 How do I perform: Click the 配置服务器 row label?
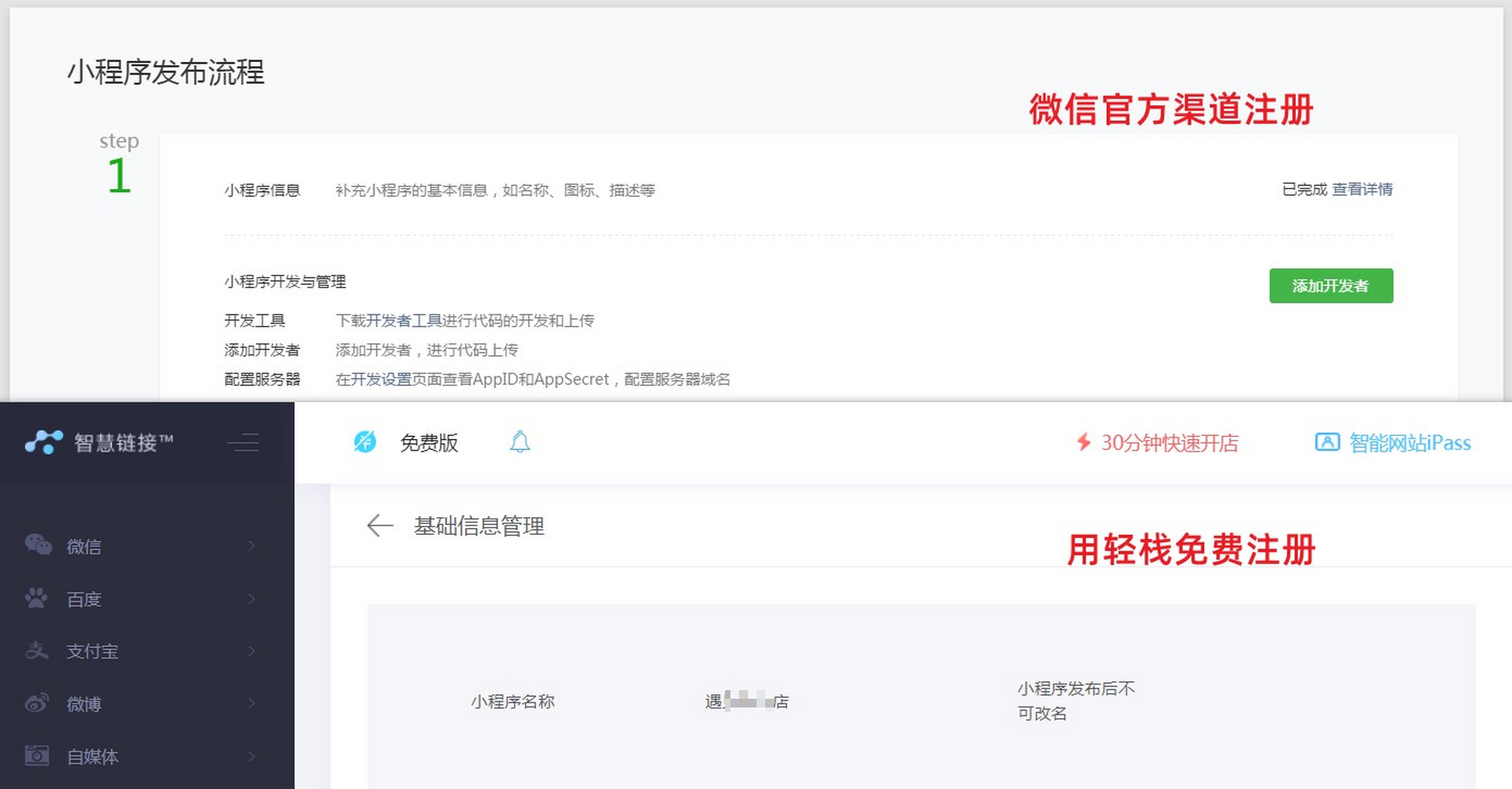pos(262,379)
